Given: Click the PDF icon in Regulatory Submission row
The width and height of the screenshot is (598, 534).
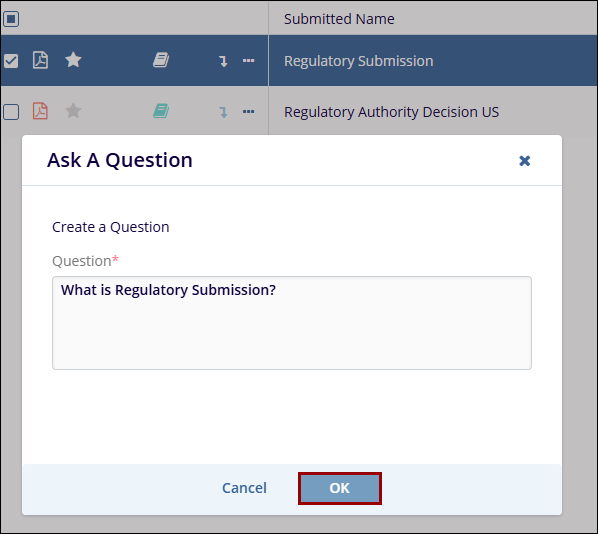Looking at the screenshot, I should coord(40,60).
